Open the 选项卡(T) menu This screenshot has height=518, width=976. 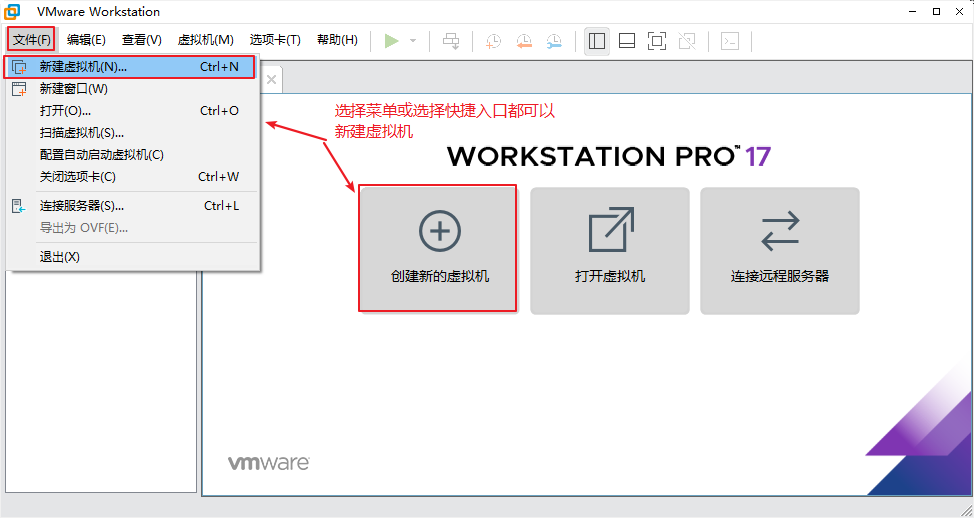(x=275, y=40)
